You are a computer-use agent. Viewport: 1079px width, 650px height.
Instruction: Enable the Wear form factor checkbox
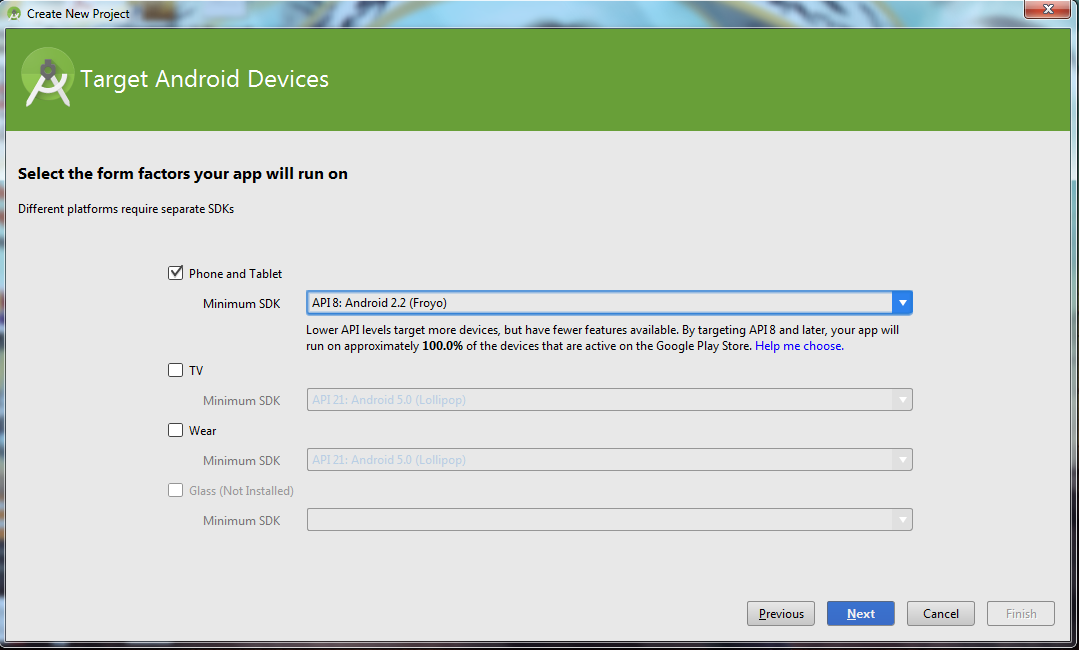[x=175, y=430]
